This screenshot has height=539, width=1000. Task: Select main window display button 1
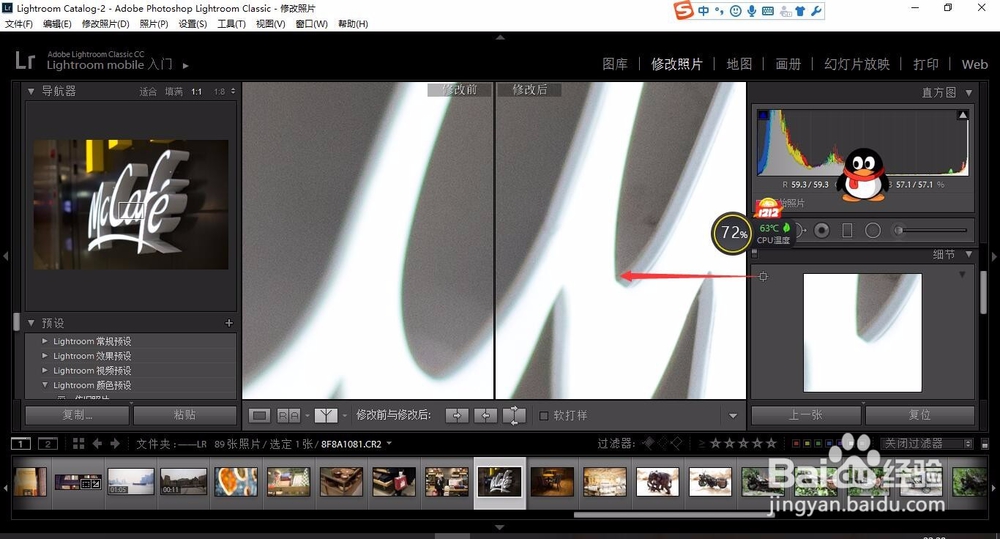(x=21, y=443)
